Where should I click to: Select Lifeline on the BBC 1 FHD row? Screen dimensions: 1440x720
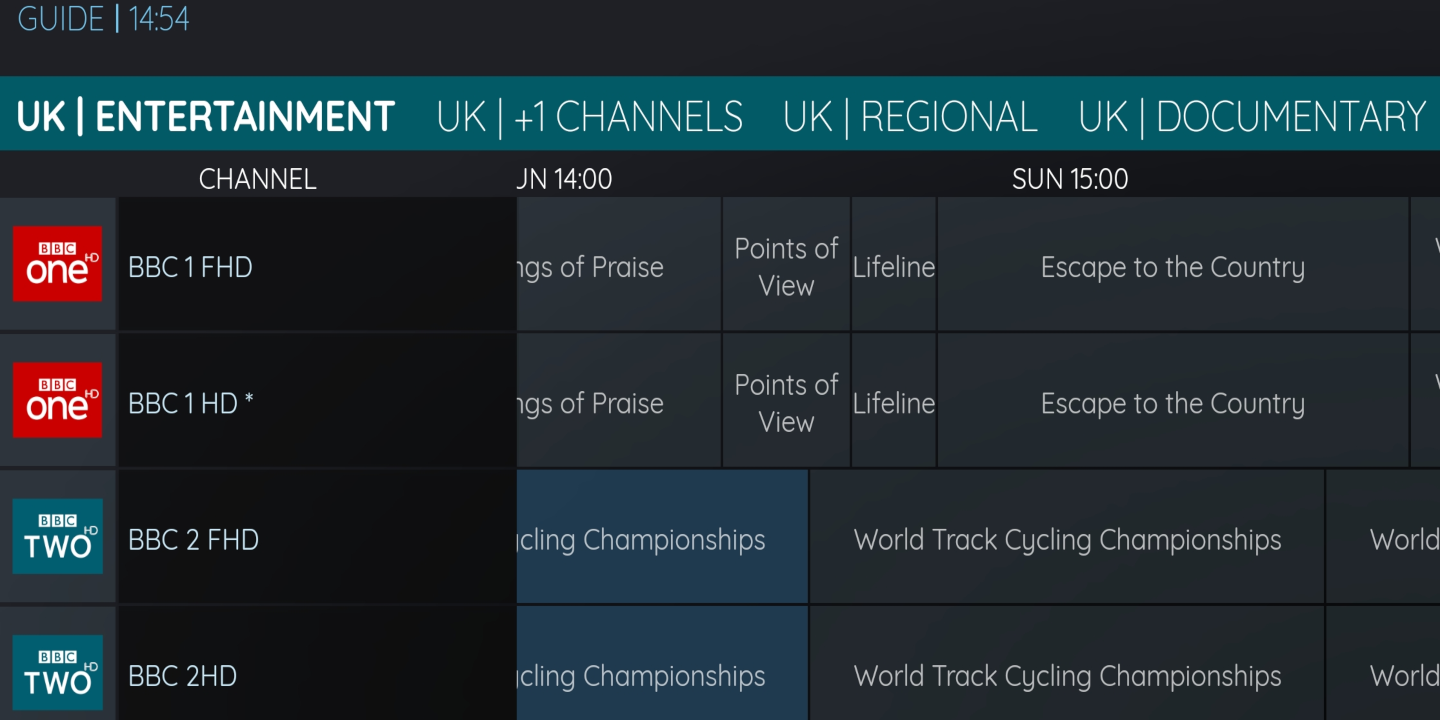pyautogui.click(x=894, y=264)
